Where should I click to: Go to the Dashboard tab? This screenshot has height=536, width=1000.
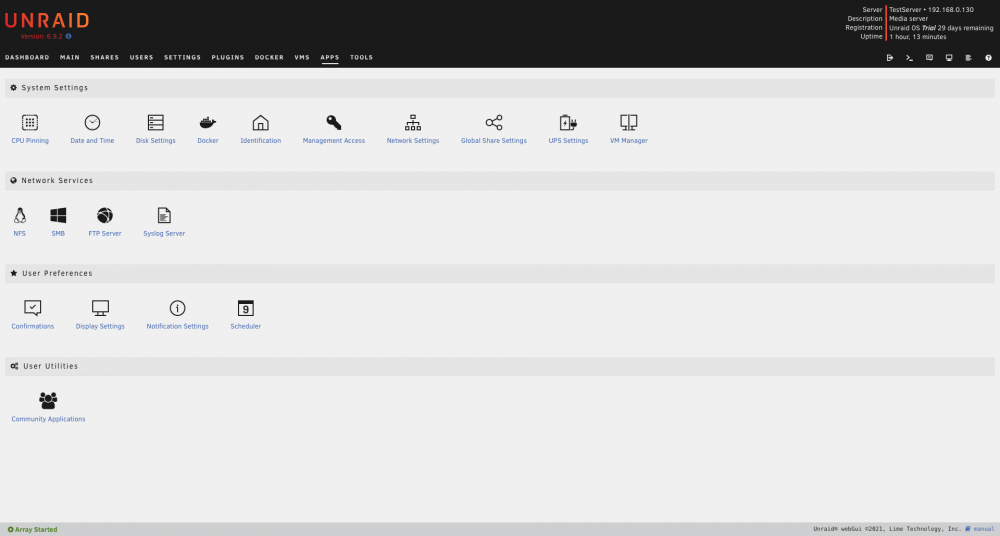[27, 57]
